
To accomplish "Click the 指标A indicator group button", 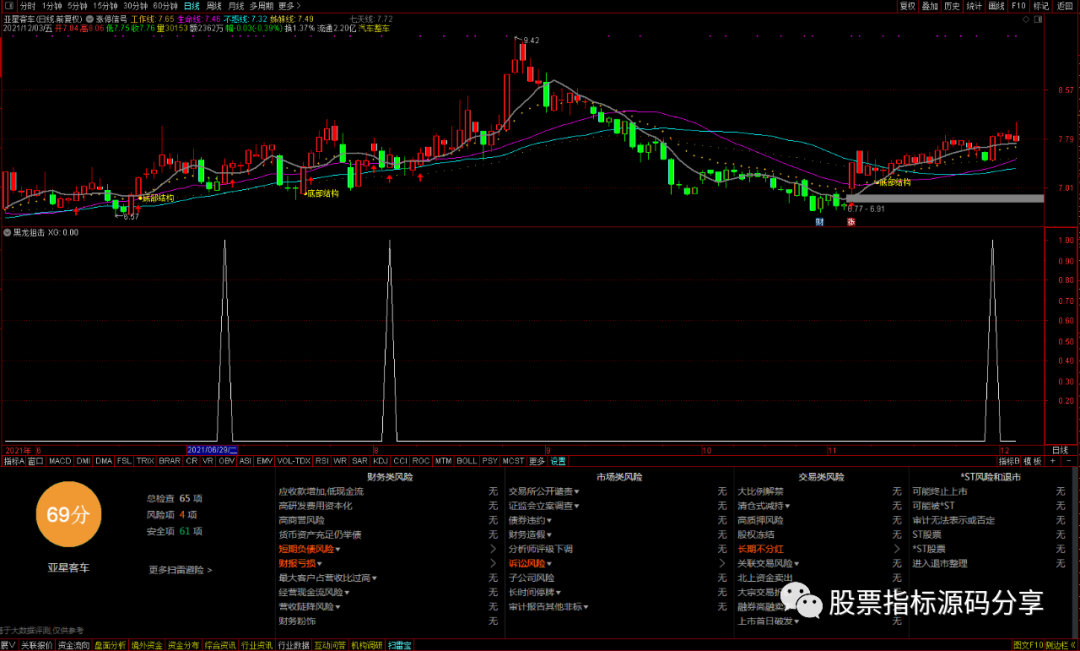I will tap(14, 461).
